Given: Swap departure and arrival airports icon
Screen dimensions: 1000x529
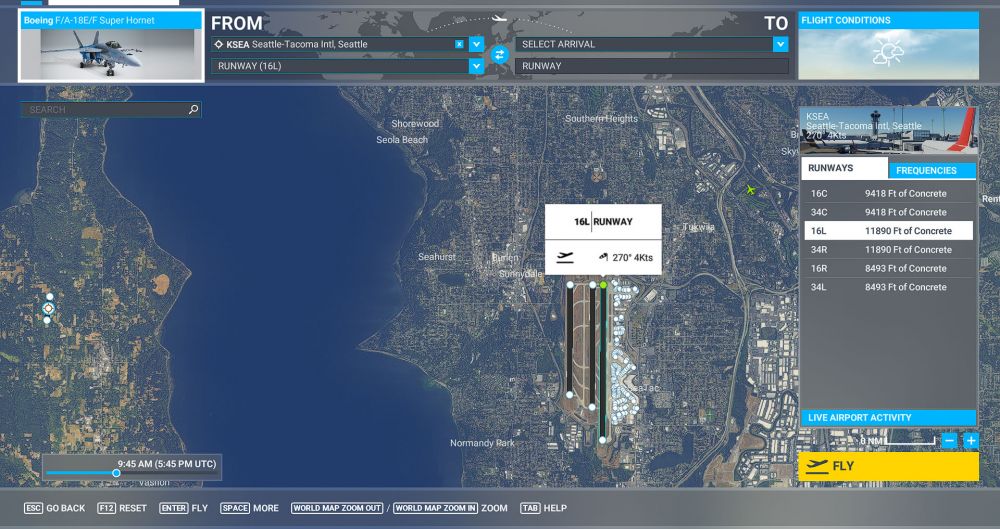Looking at the screenshot, I should pos(499,55).
